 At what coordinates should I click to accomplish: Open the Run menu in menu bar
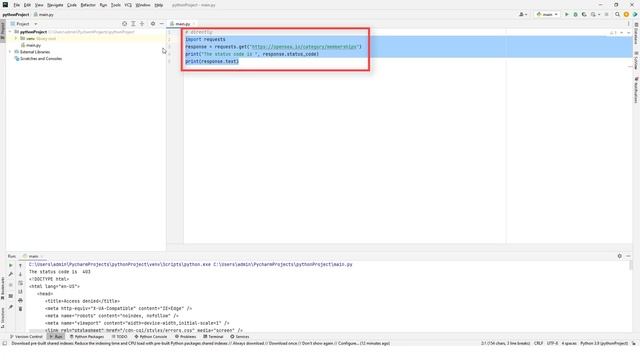click(x=103, y=5)
